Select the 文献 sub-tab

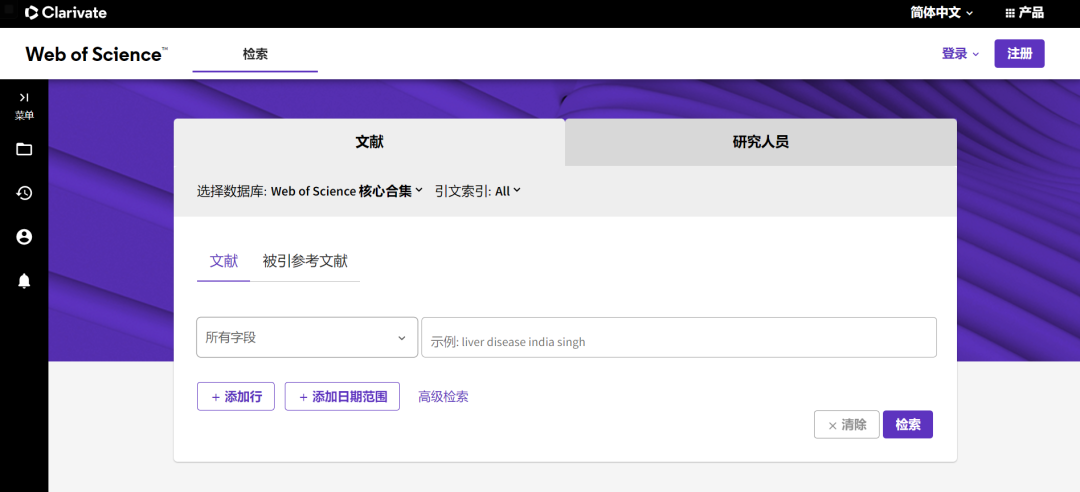tap(224, 261)
